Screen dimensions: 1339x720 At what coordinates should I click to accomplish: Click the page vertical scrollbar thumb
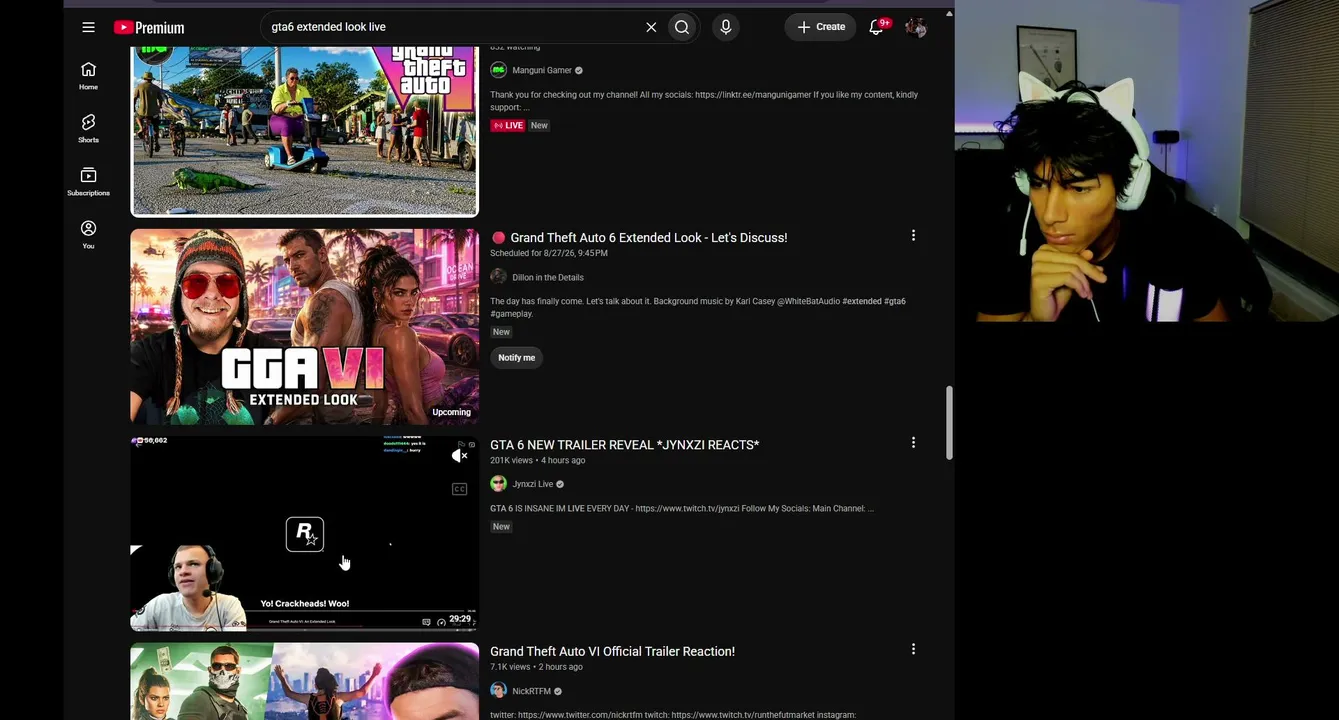[x=949, y=424]
